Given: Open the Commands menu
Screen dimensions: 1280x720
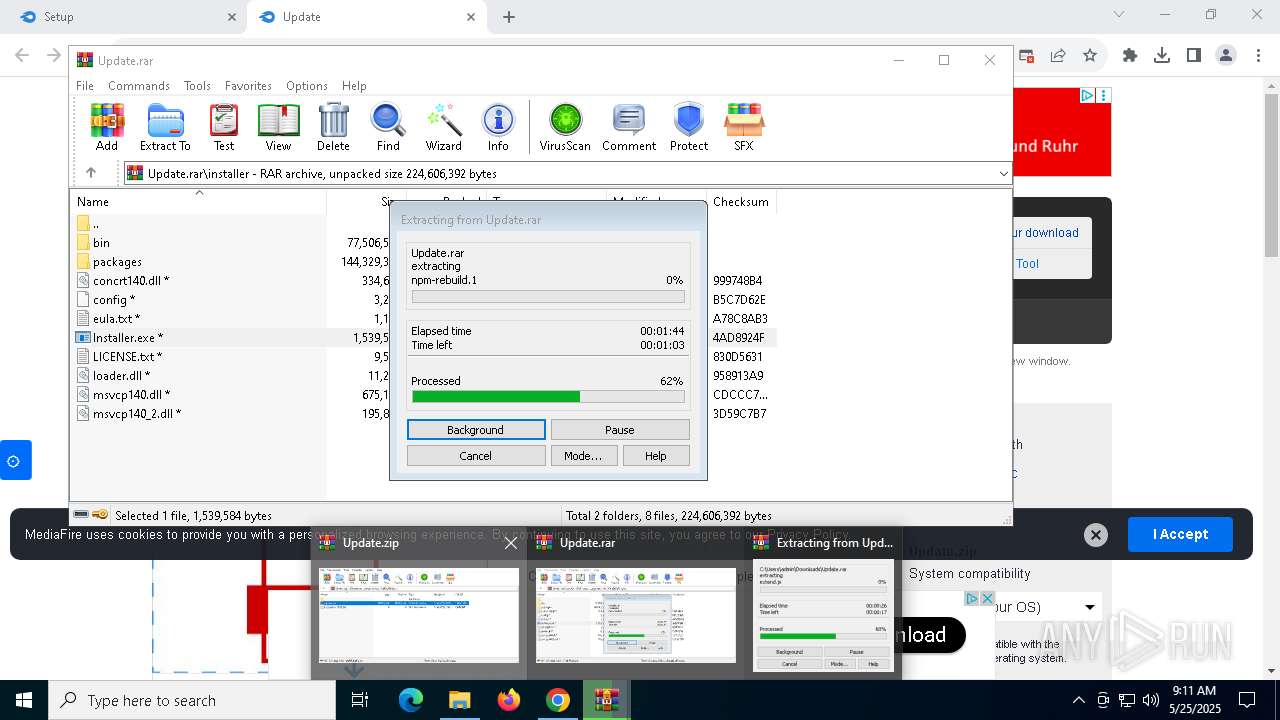Looking at the screenshot, I should (x=139, y=86).
